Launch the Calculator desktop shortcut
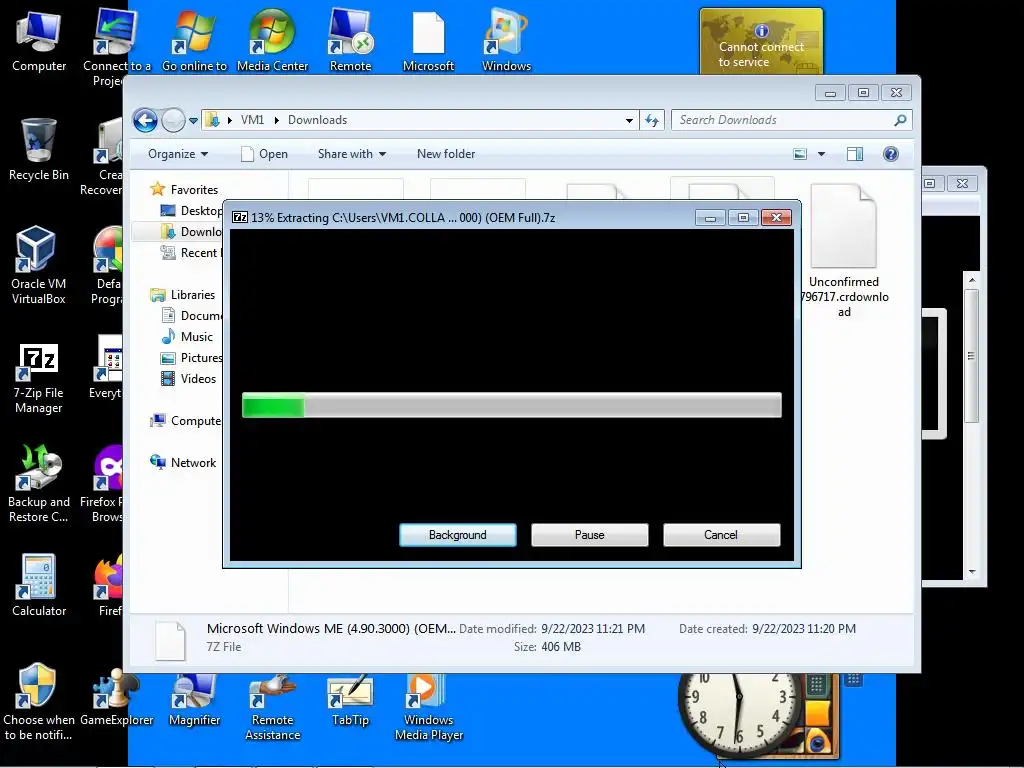1024x768 pixels. (39, 585)
